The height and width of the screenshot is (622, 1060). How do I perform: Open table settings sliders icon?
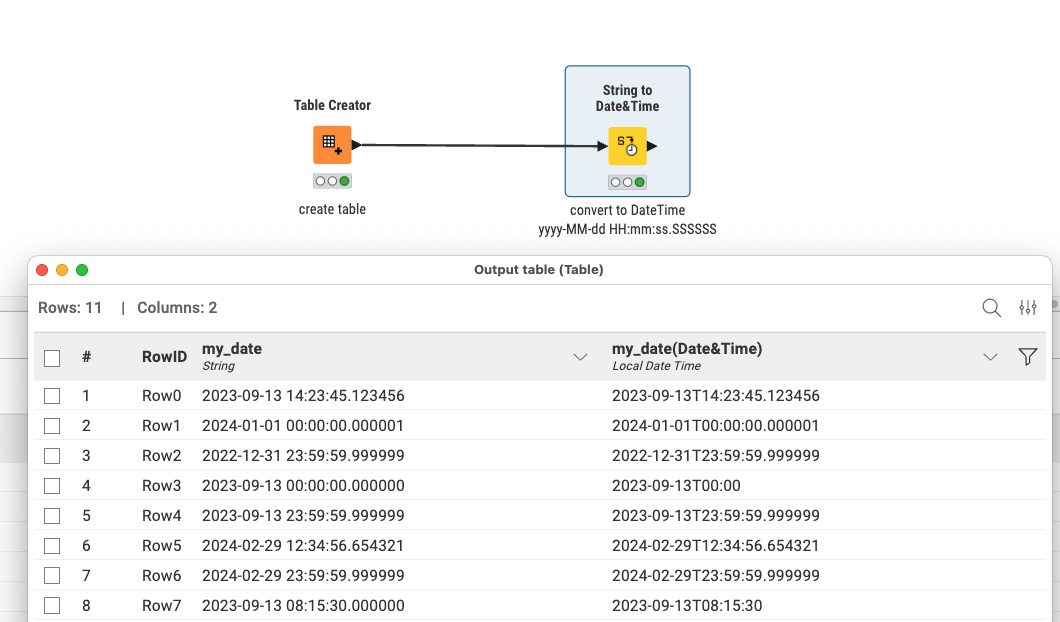point(1027,308)
